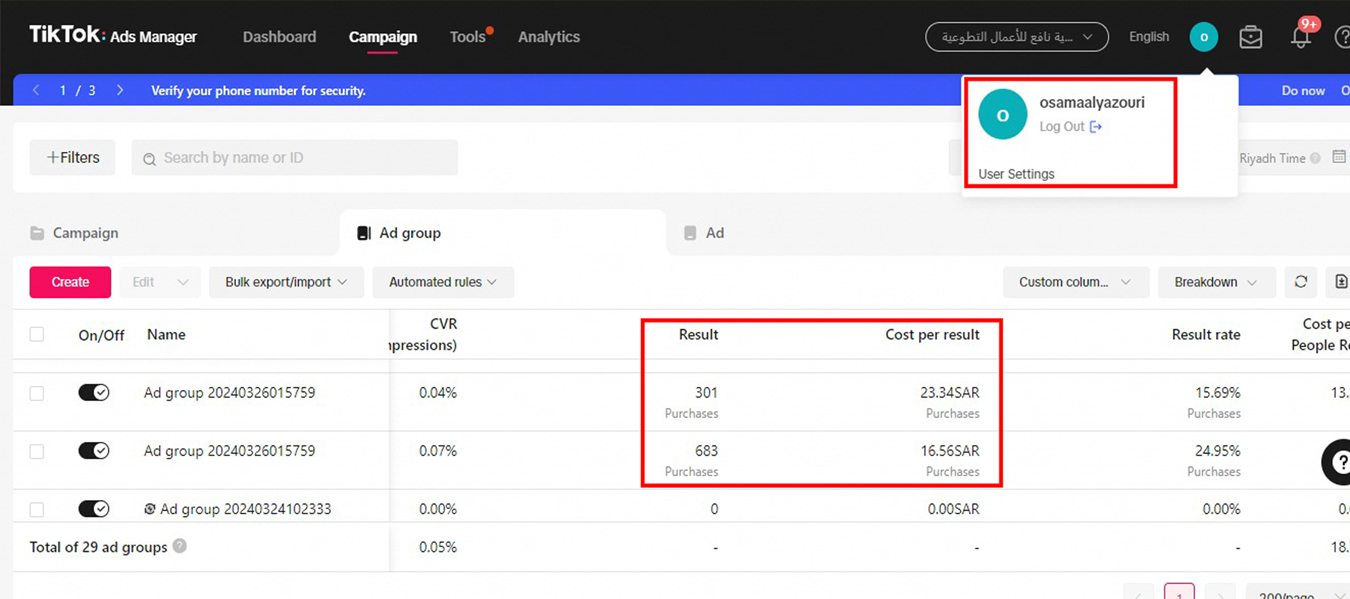Click the export report icon next to refresh

[1340, 282]
